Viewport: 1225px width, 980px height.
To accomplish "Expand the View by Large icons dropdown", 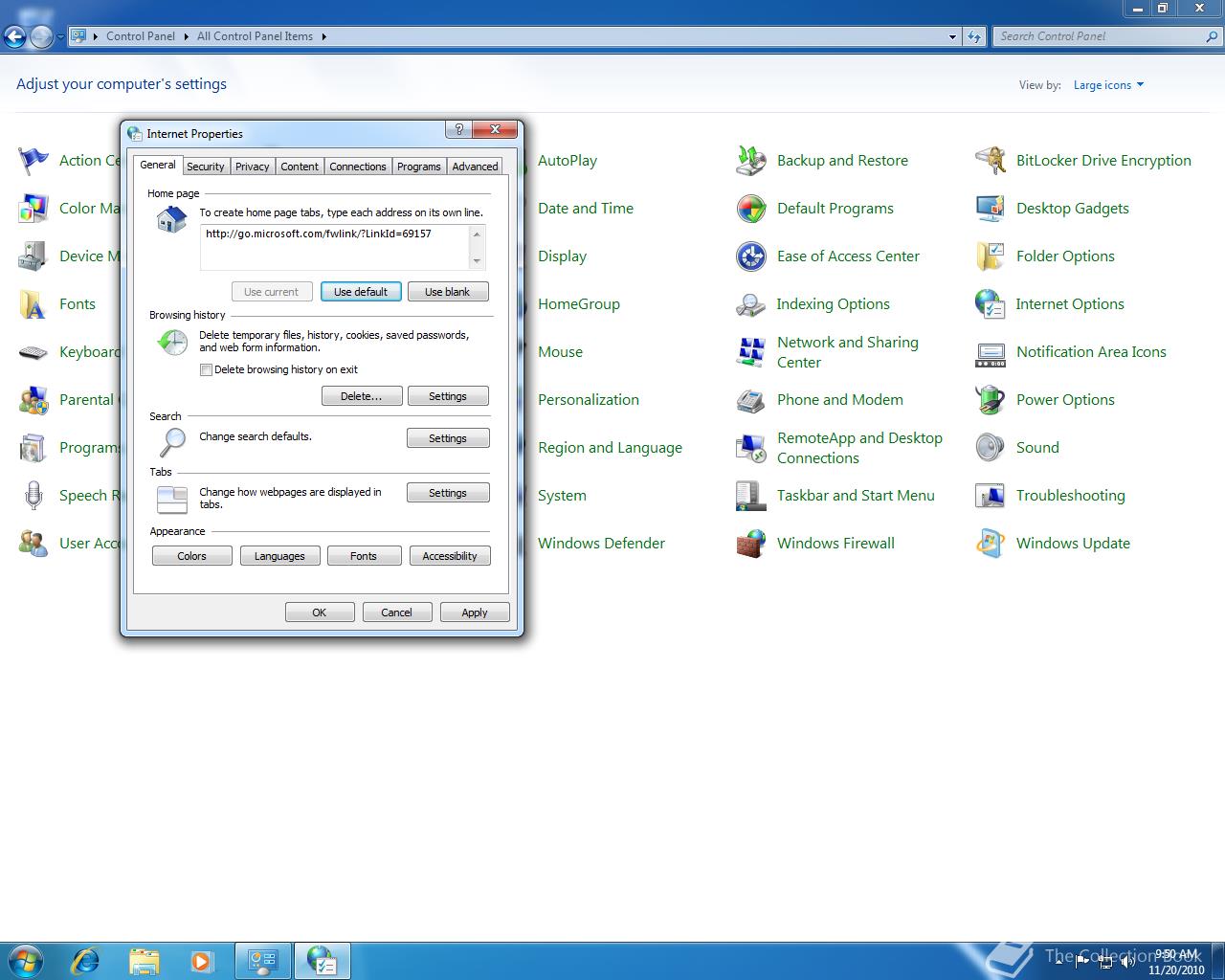I will pos(1108,85).
